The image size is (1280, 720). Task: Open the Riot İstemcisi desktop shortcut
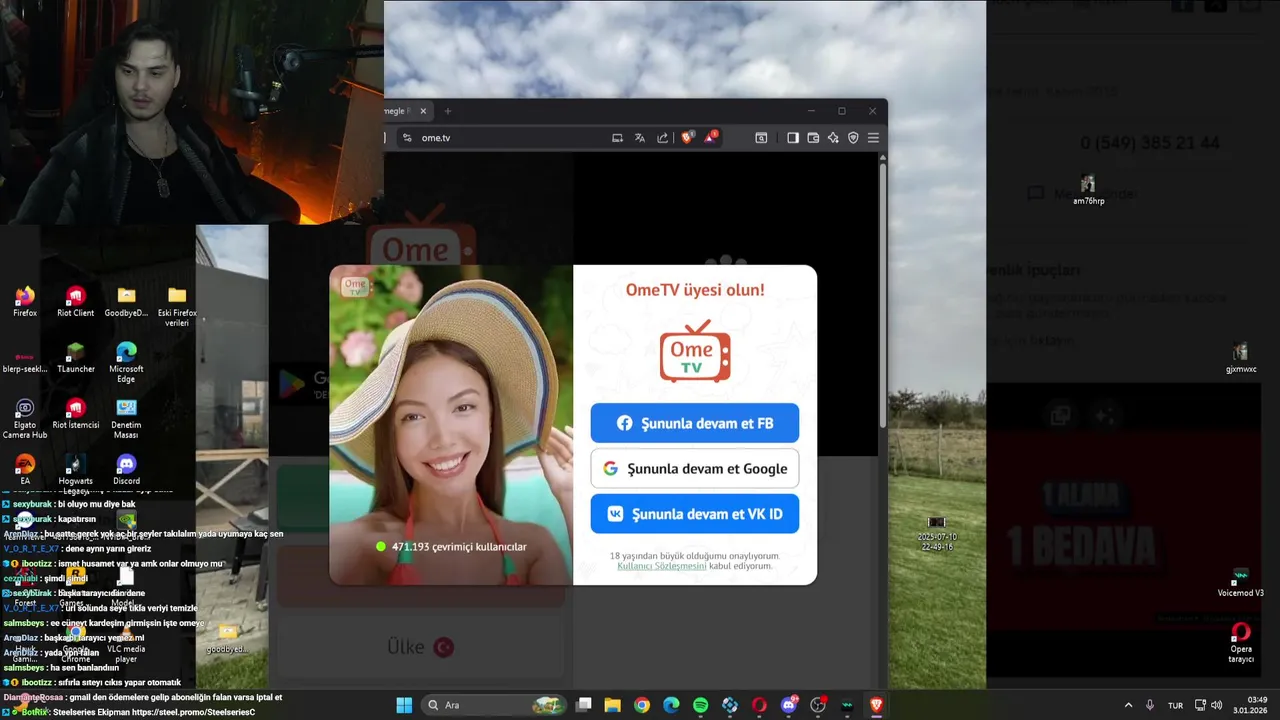[75, 414]
